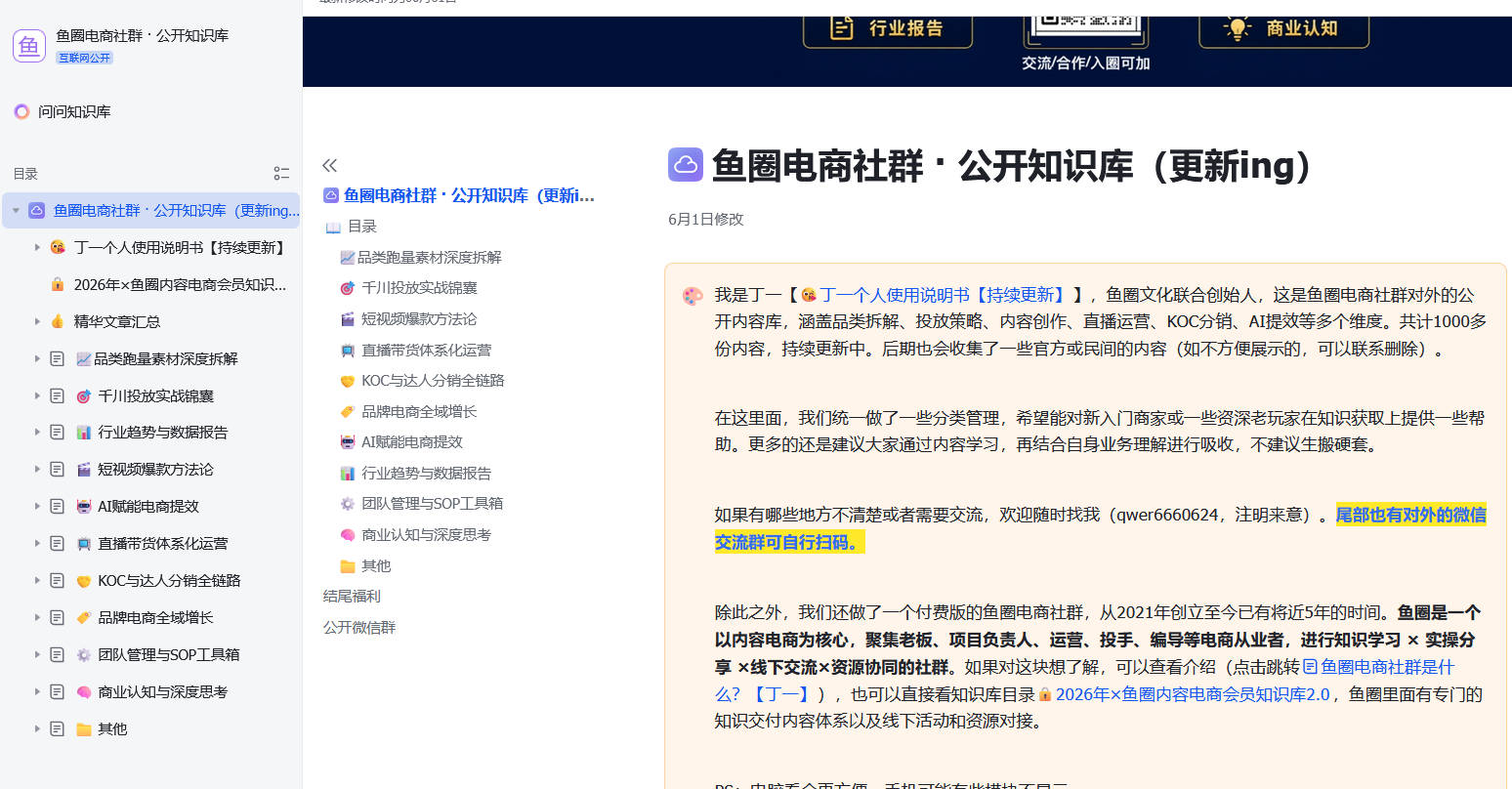Expand the 千川投放实战锦囊 tree node
This screenshot has height=789, width=1512.
(x=37, y=395)
